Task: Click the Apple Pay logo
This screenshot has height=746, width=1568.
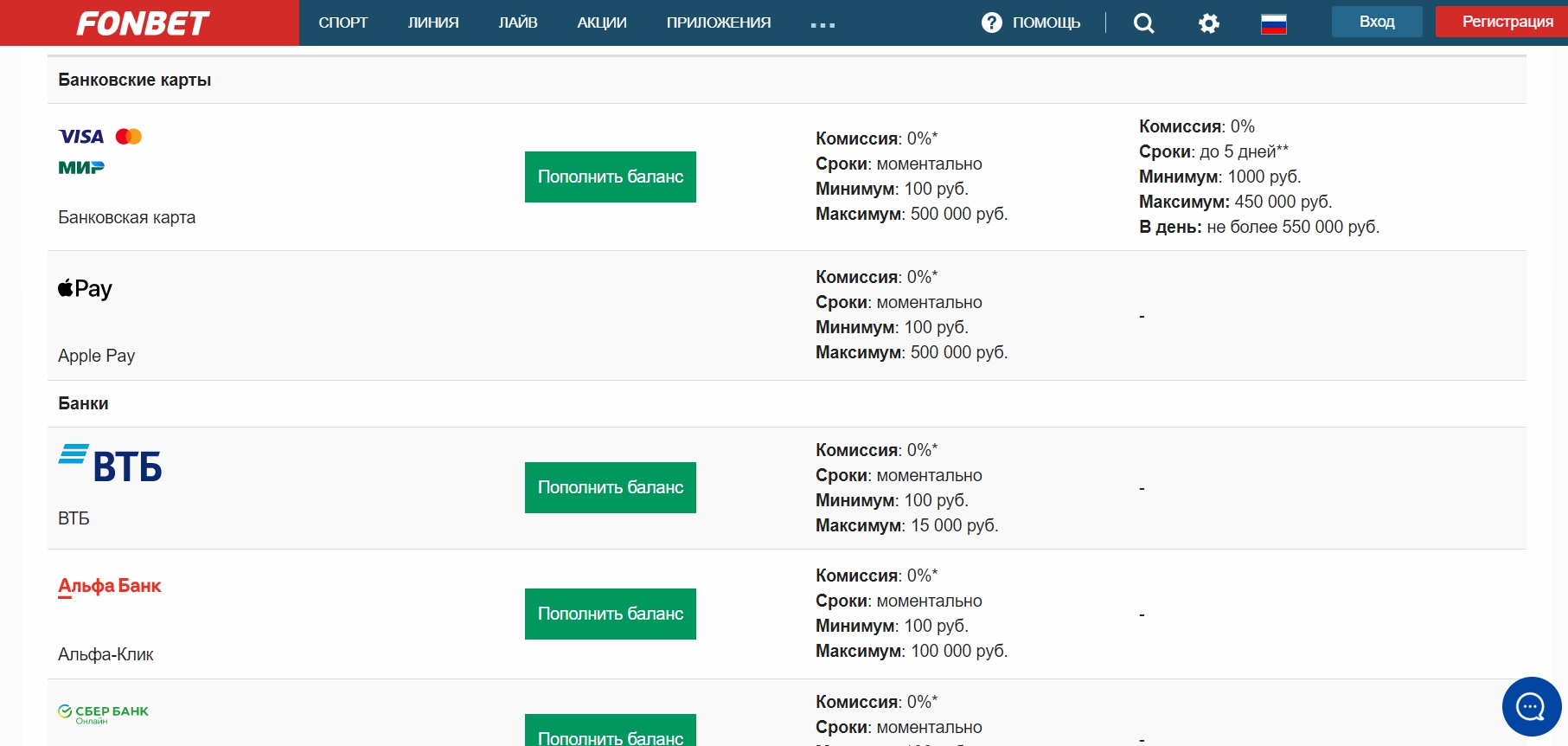Action: [85, 288]
